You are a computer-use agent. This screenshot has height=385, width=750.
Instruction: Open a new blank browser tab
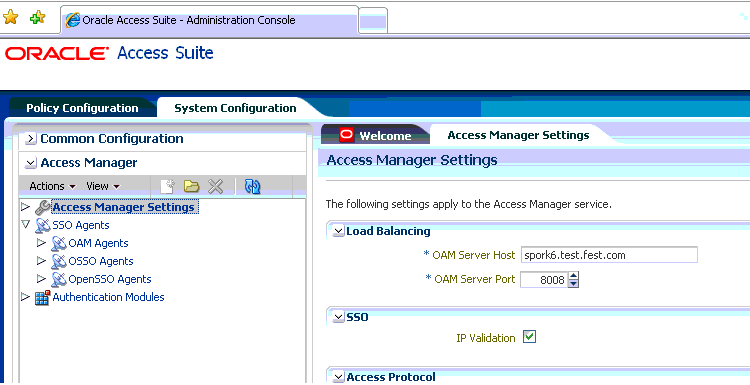point(373,21)
